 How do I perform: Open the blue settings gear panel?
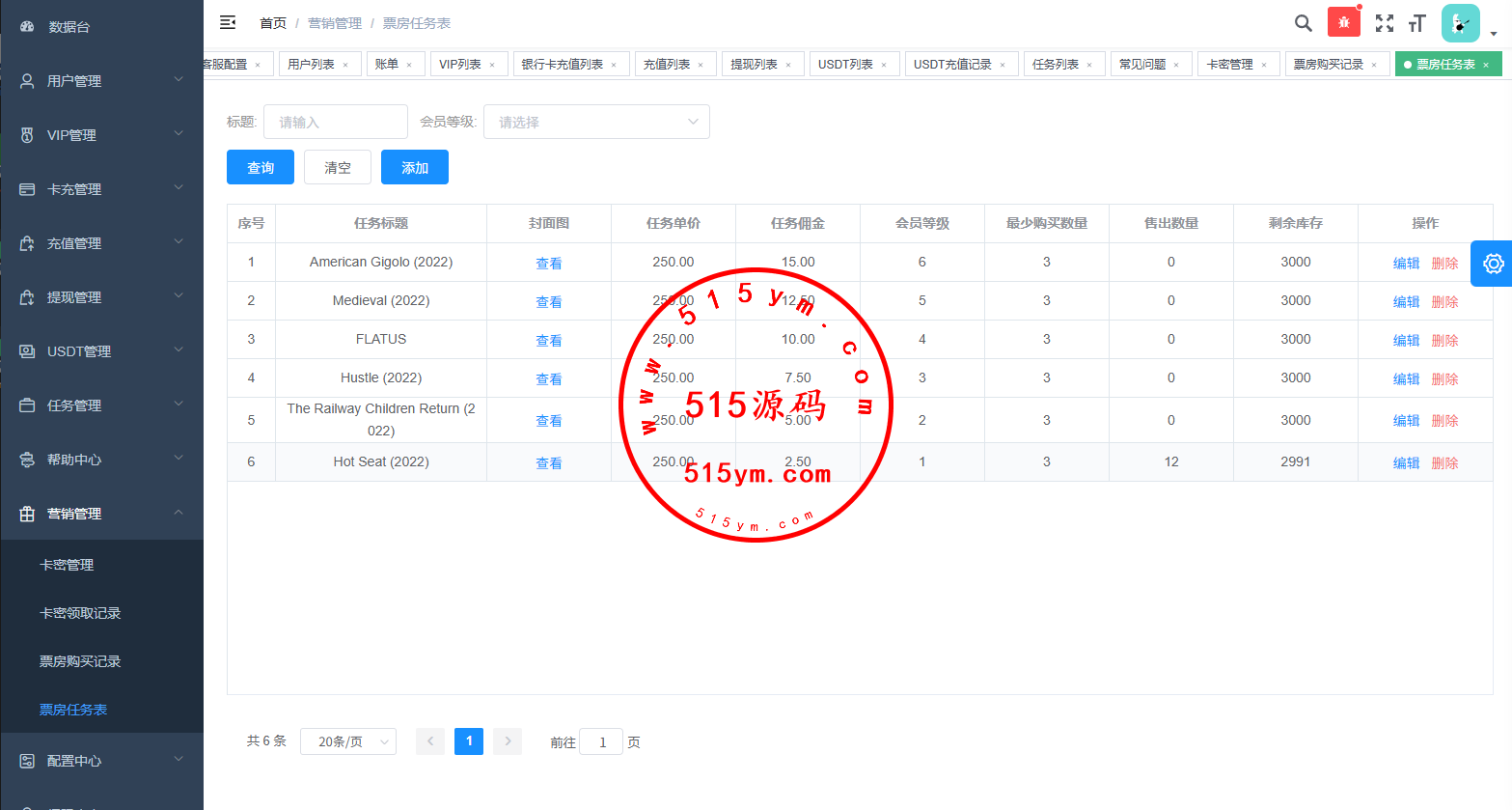(x=1492, y=264)
